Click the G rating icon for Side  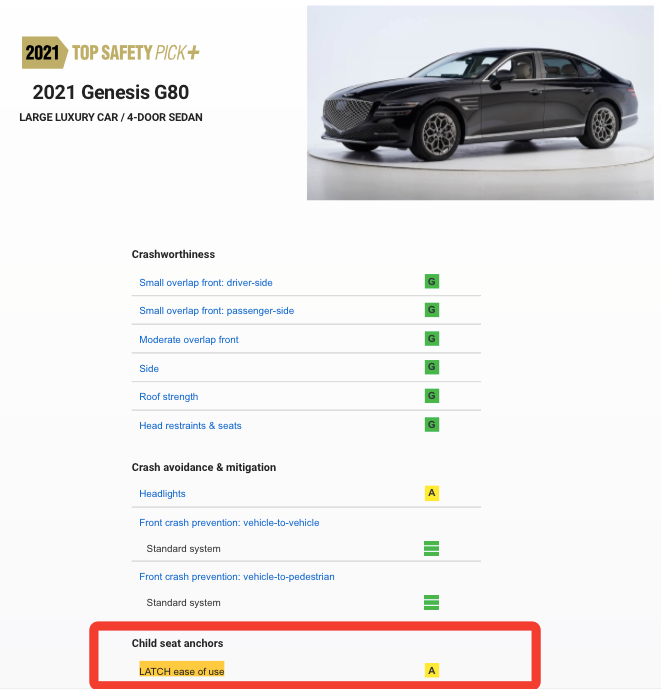[432, 367]
